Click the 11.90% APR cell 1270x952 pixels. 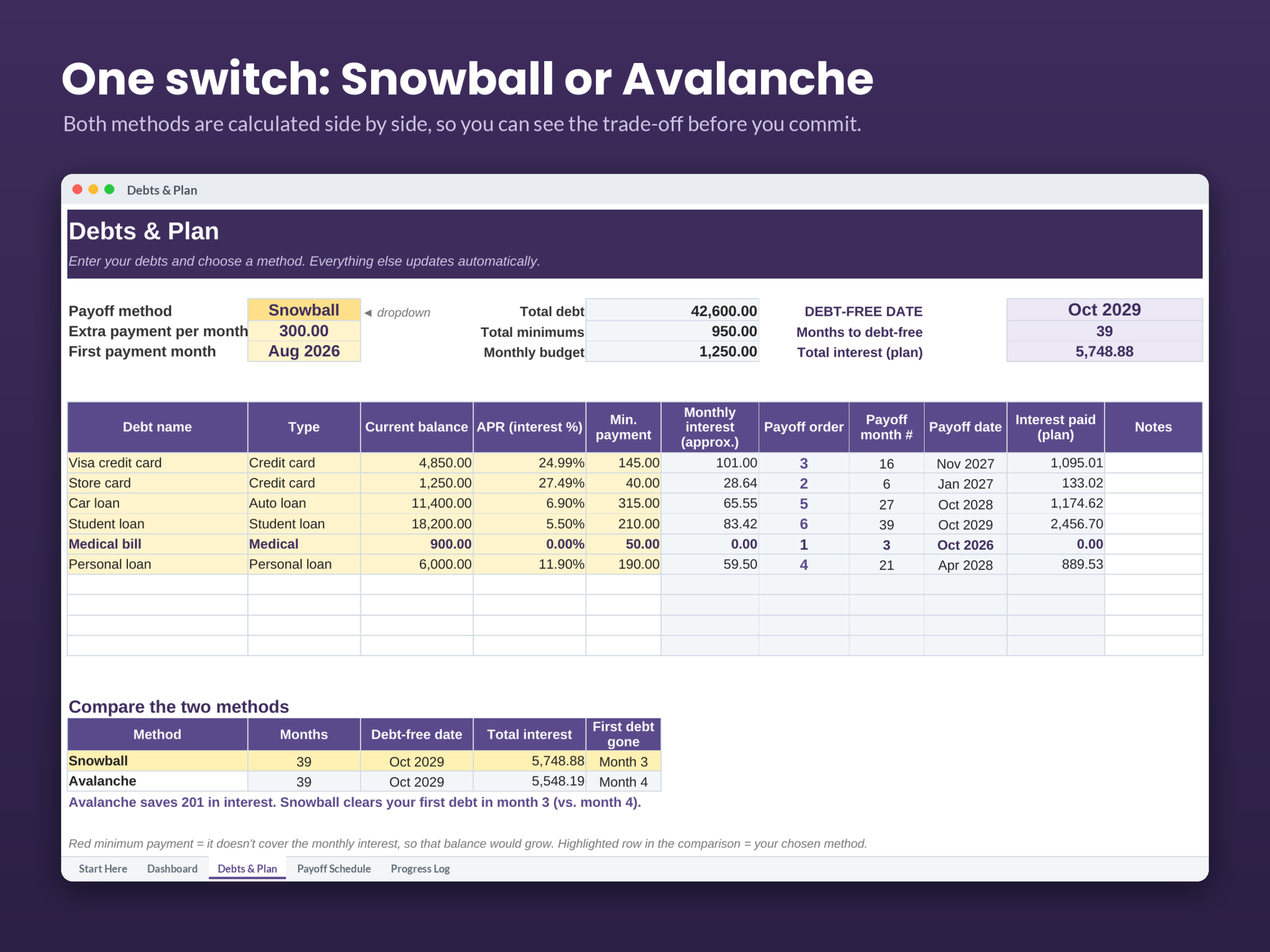coord(529,564)
